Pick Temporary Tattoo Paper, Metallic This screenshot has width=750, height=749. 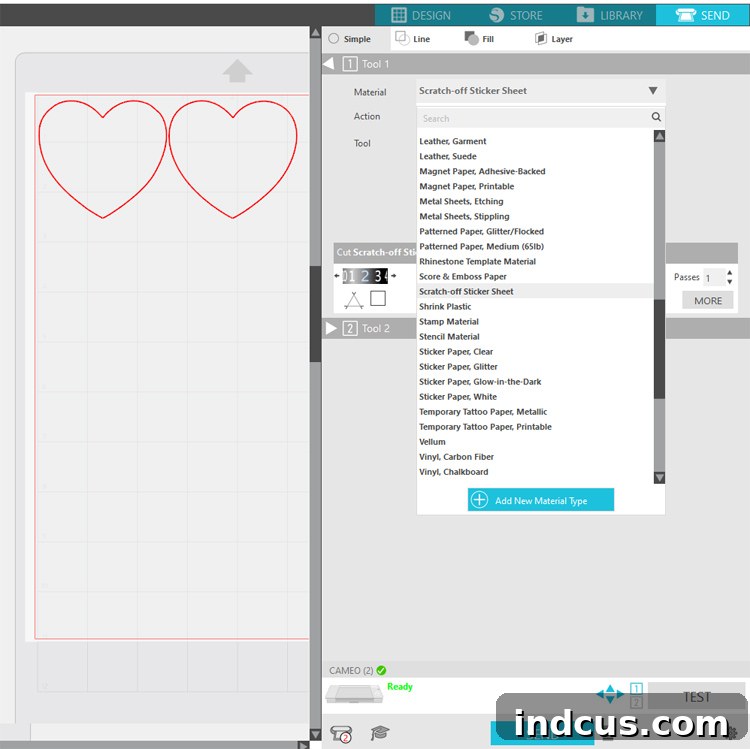pos(483,412)
